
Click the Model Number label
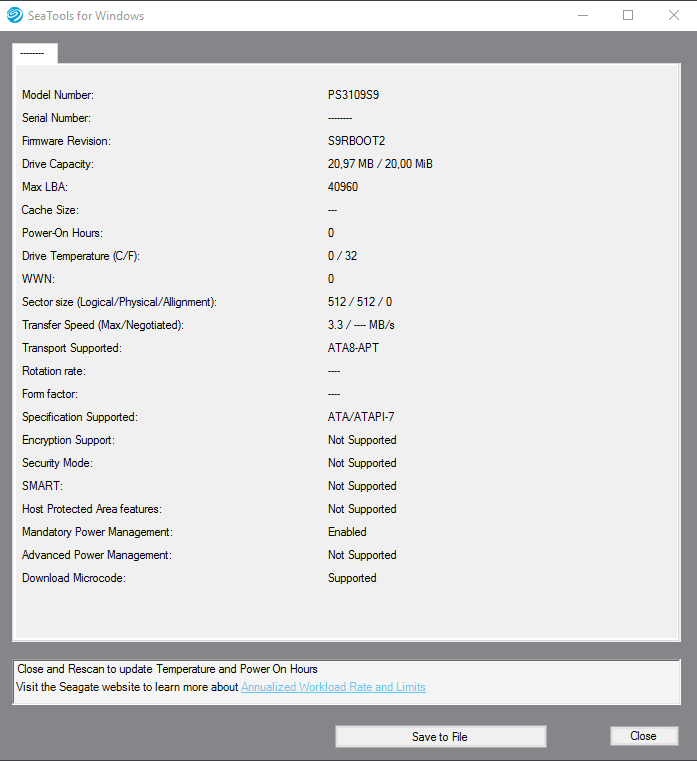point(58,95)
